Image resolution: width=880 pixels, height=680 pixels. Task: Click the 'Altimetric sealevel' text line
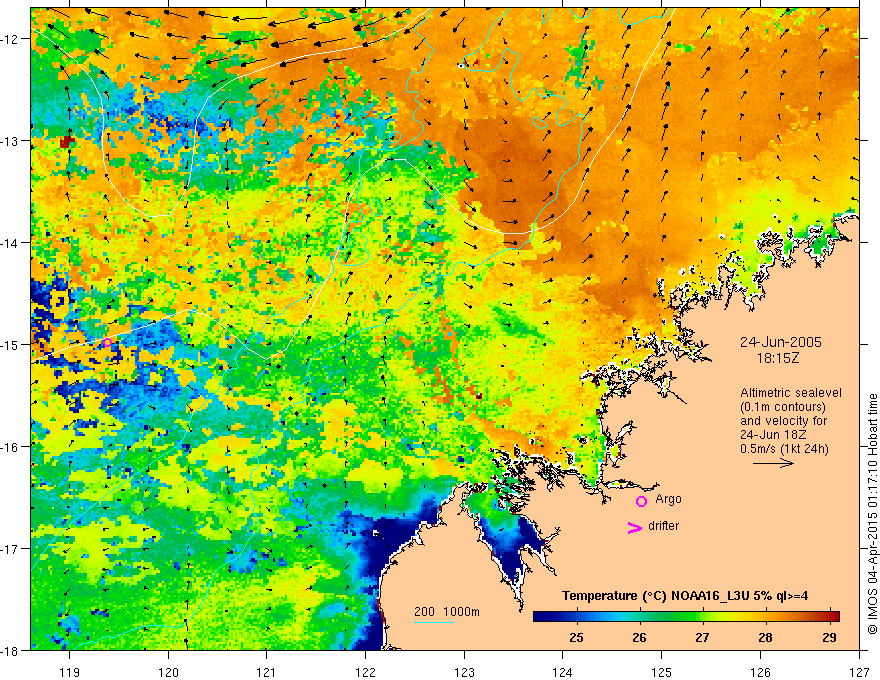tap(791, 393)
